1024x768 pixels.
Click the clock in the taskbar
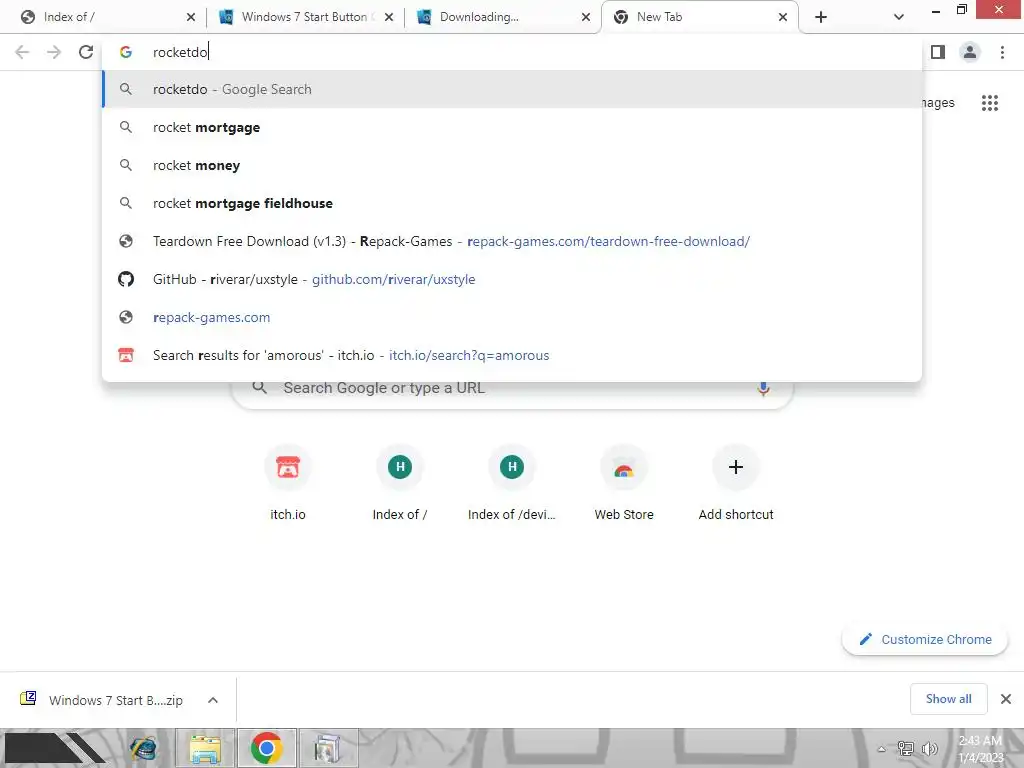[980, 749]
